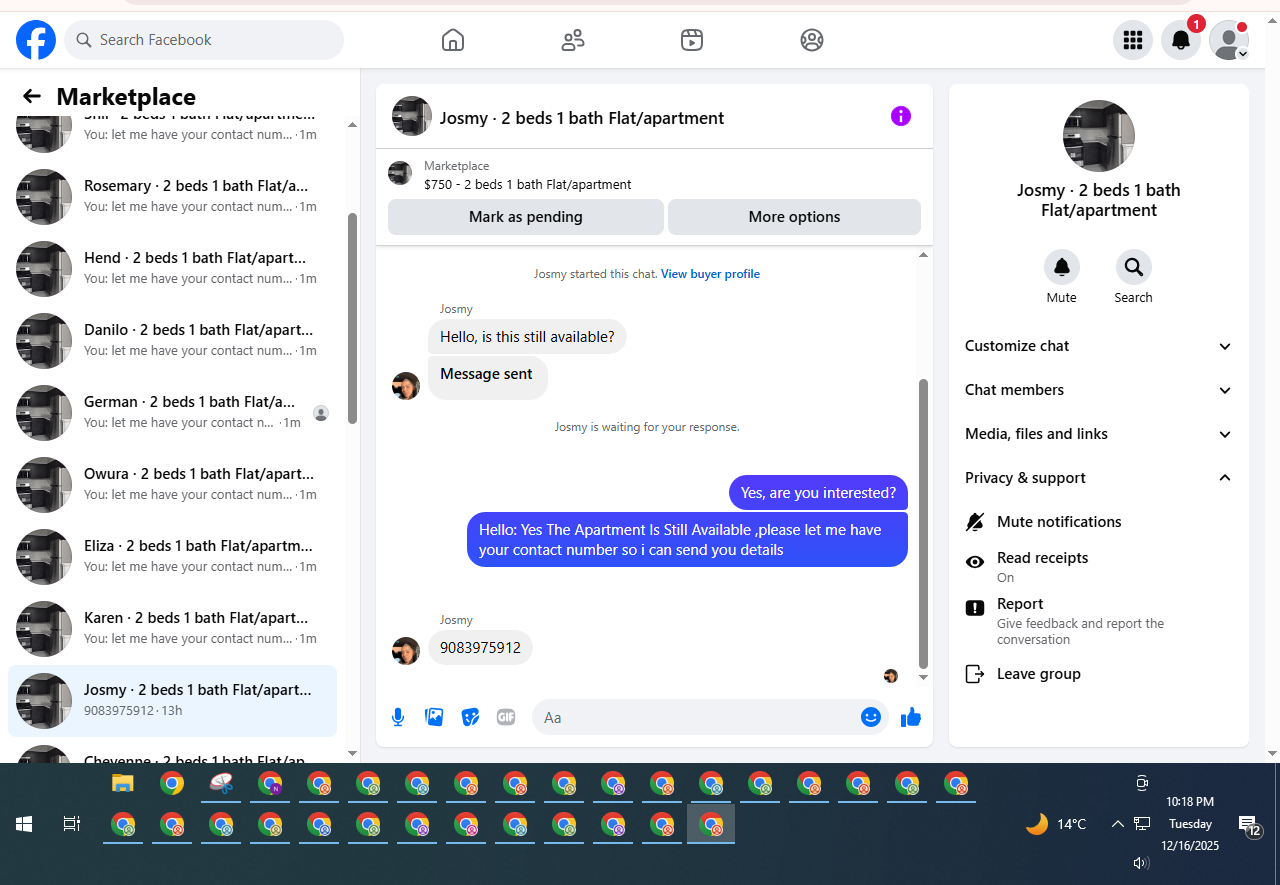Expand the Media, files and links section
Viewport: 1280px width, 885px height.
point(1099,434)
